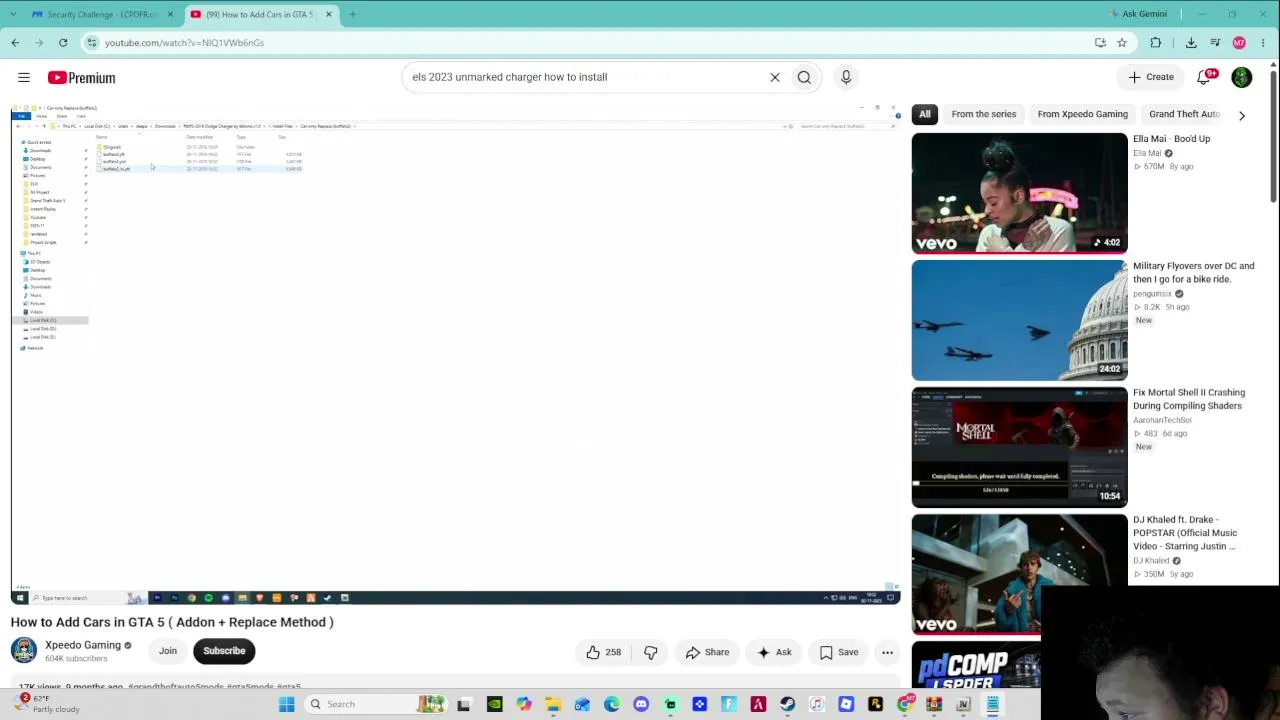
Task: Join the Xpeedo Gaming channel
Action: coord(168,651)
